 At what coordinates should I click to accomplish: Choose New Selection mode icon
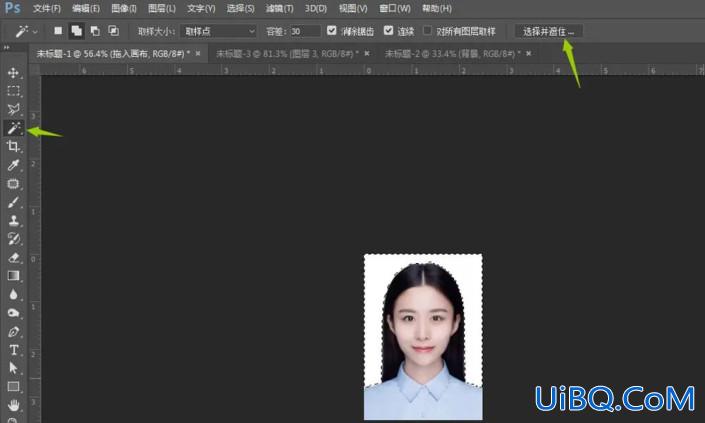pyautogui.click(x=58, y=31)
